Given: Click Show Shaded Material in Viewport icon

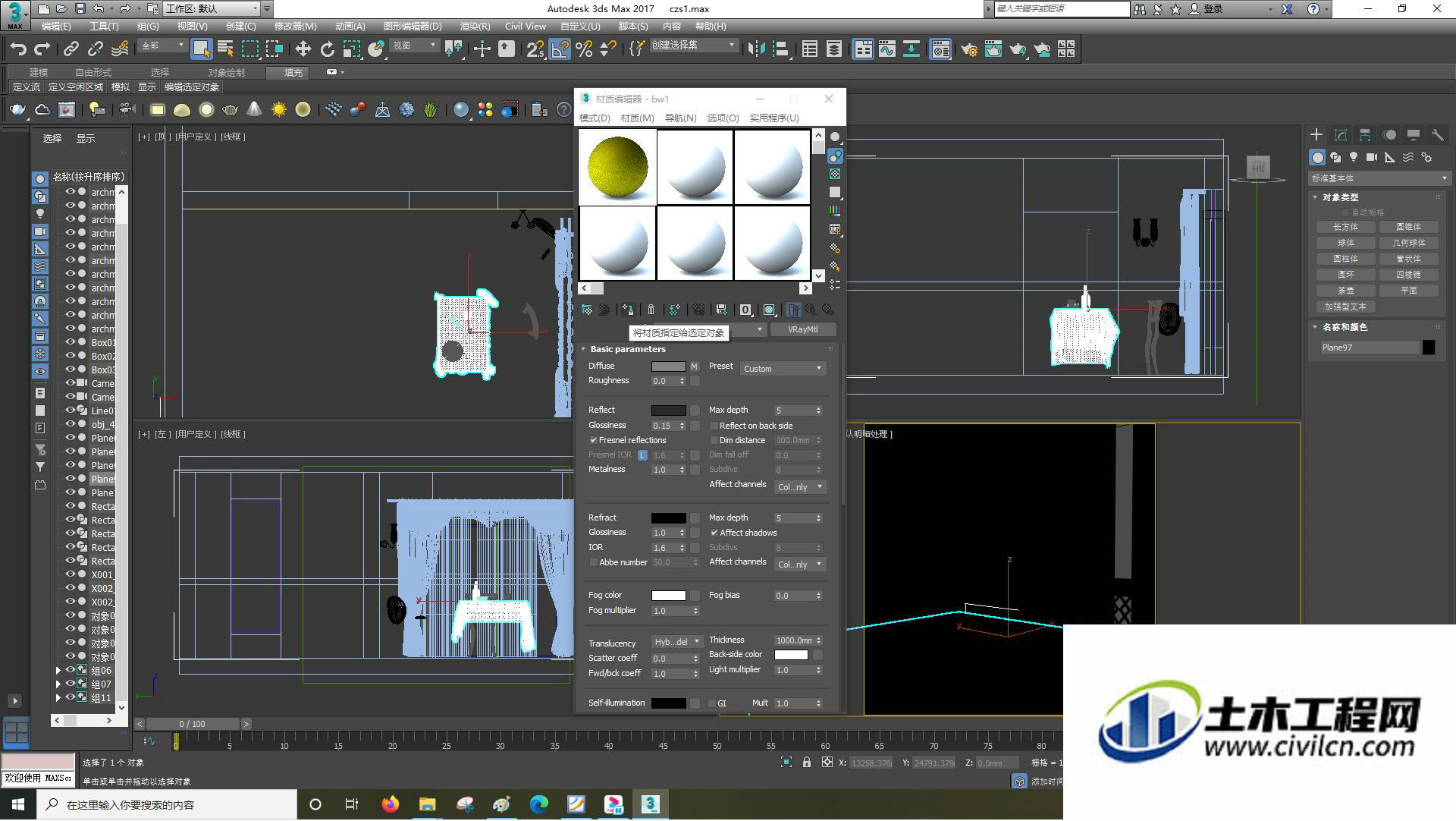Looking at the screenshot, I should 769,310.
